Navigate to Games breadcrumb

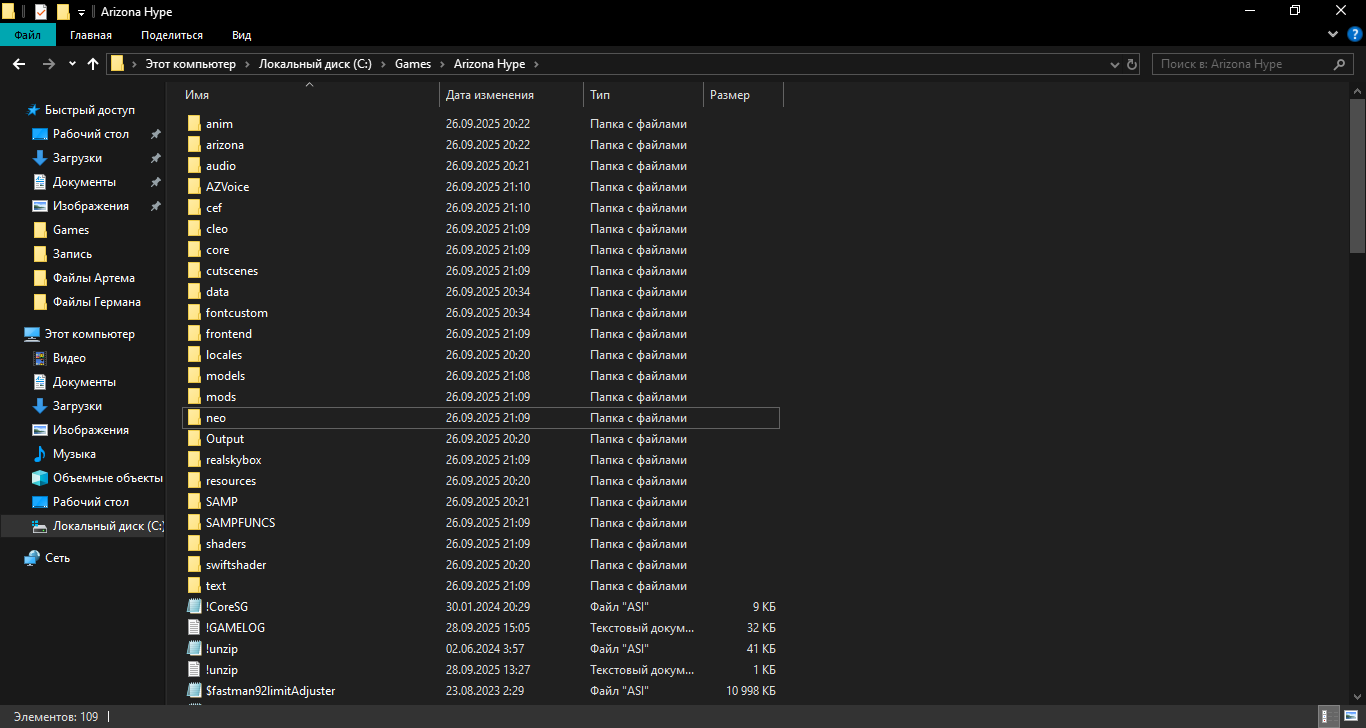pyautogui.click(x=413, y=64)
